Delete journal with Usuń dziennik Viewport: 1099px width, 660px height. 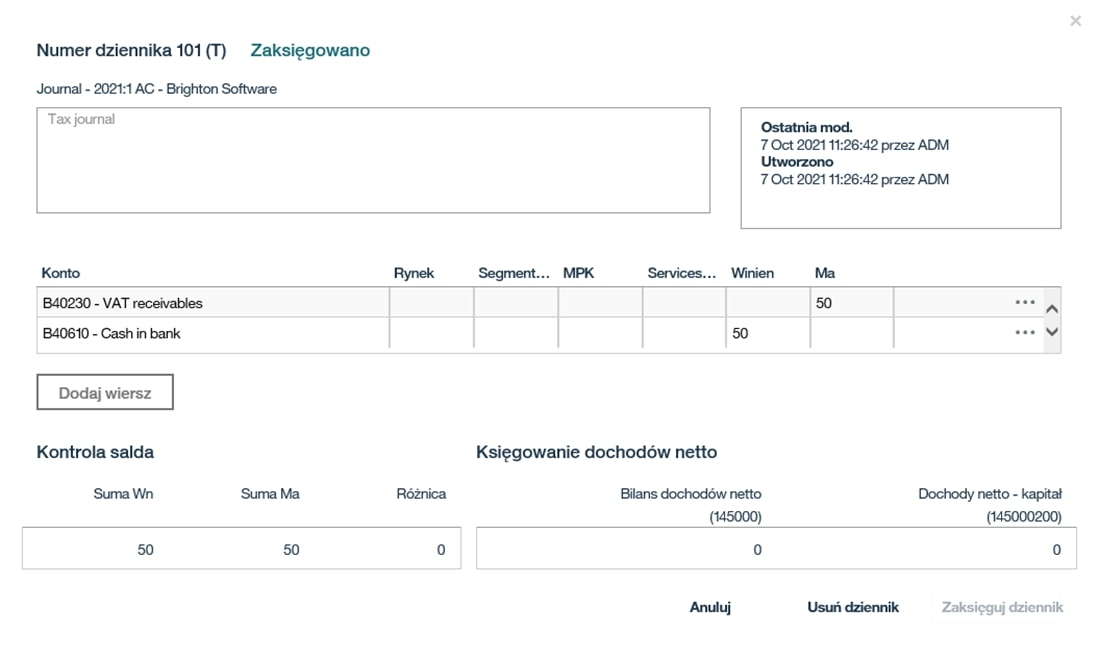pos(852,607)
